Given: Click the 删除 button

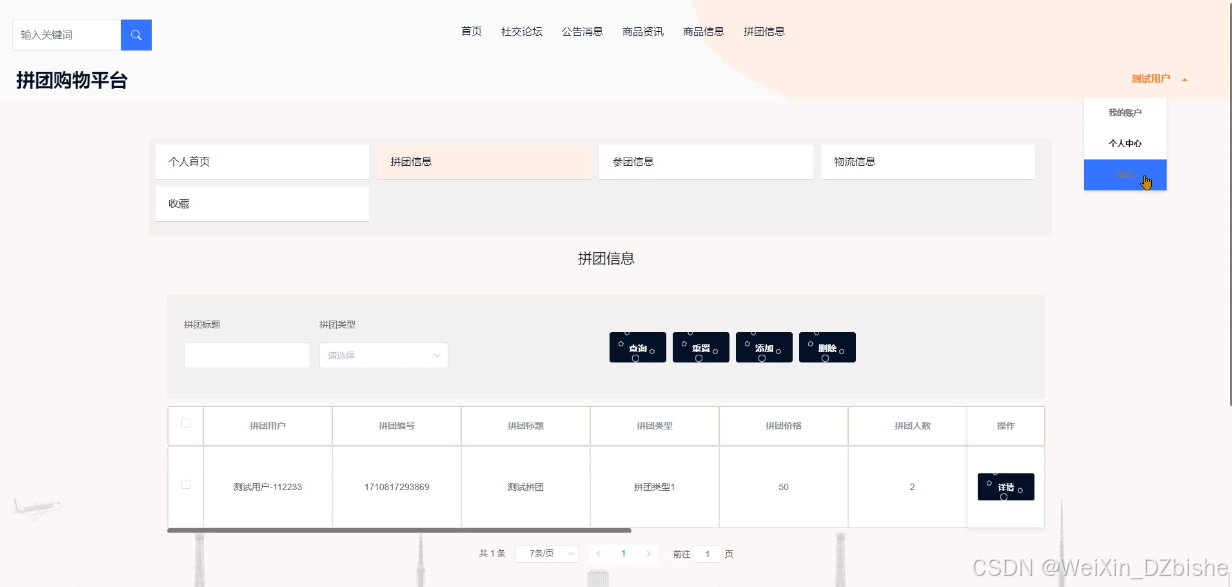Looking at the screenshot, I should pos(827,348).
